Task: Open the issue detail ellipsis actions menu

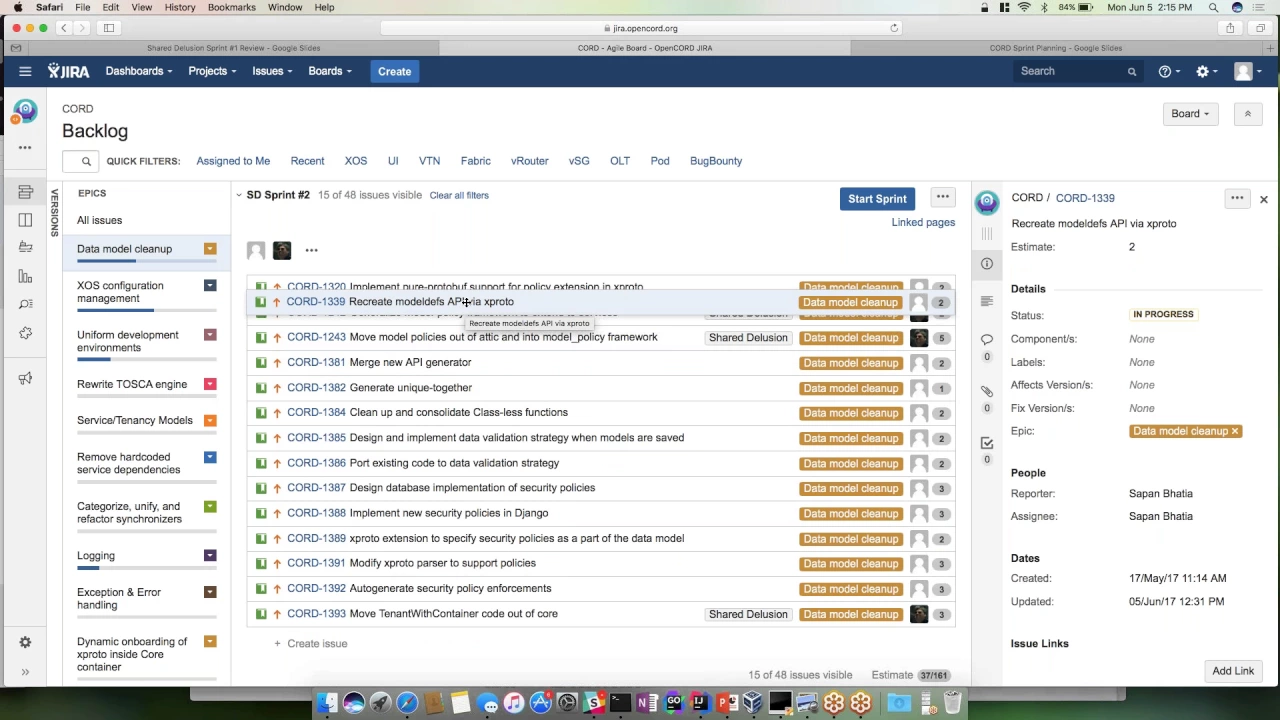Action: [1237, 198]
